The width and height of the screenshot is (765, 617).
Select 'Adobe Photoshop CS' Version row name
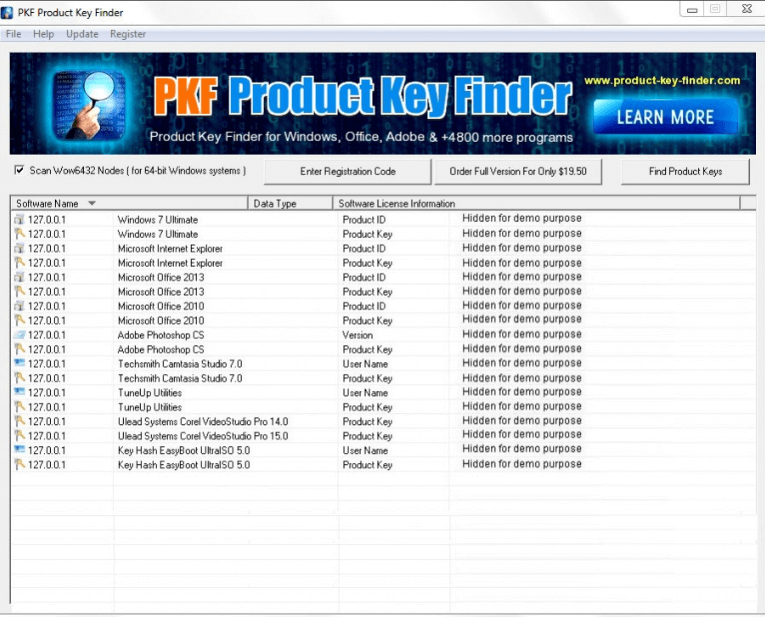(161, 335)
